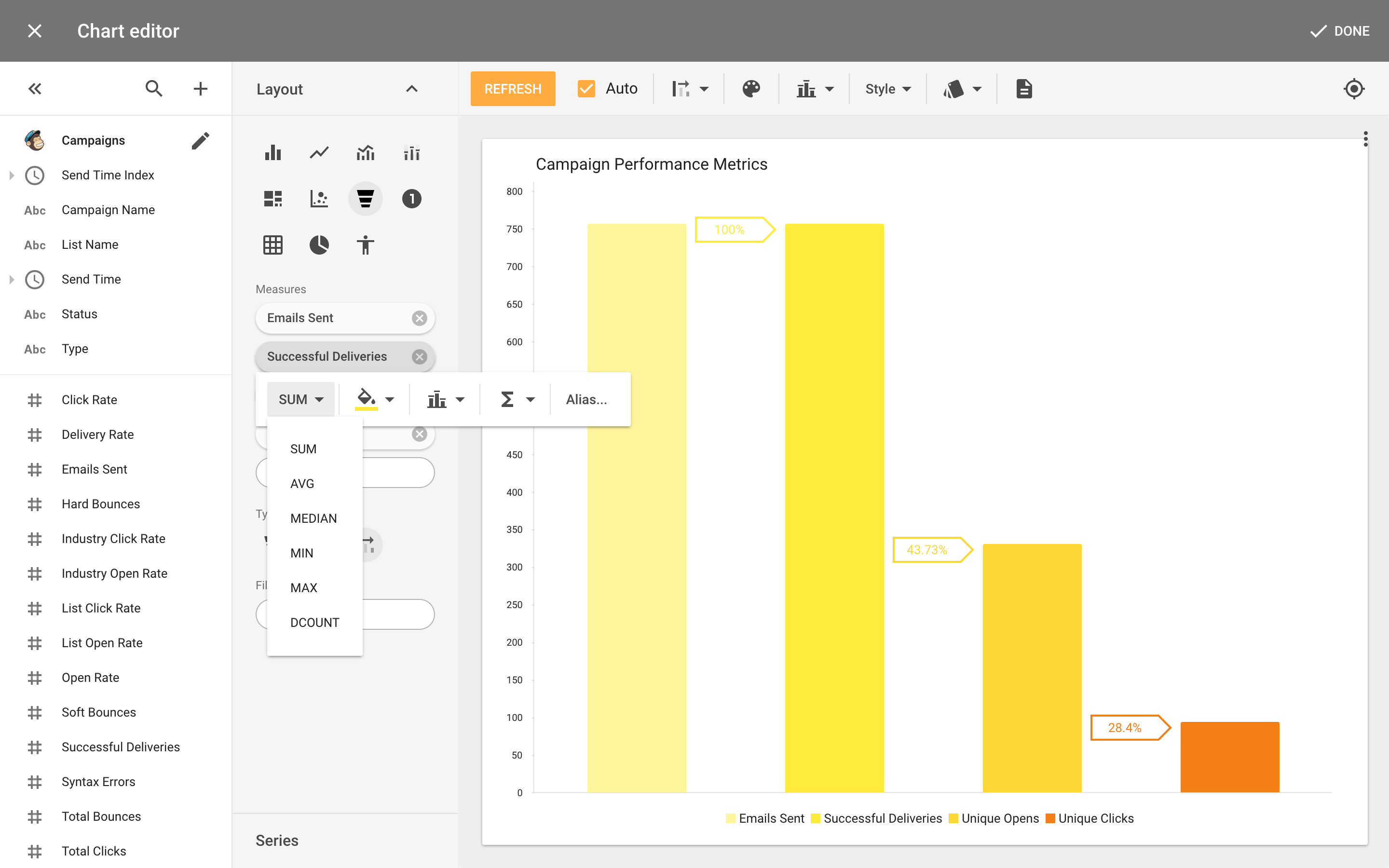Choose AVG from the aggregation menu
1389x868 pixels.
tap(314, 484)
